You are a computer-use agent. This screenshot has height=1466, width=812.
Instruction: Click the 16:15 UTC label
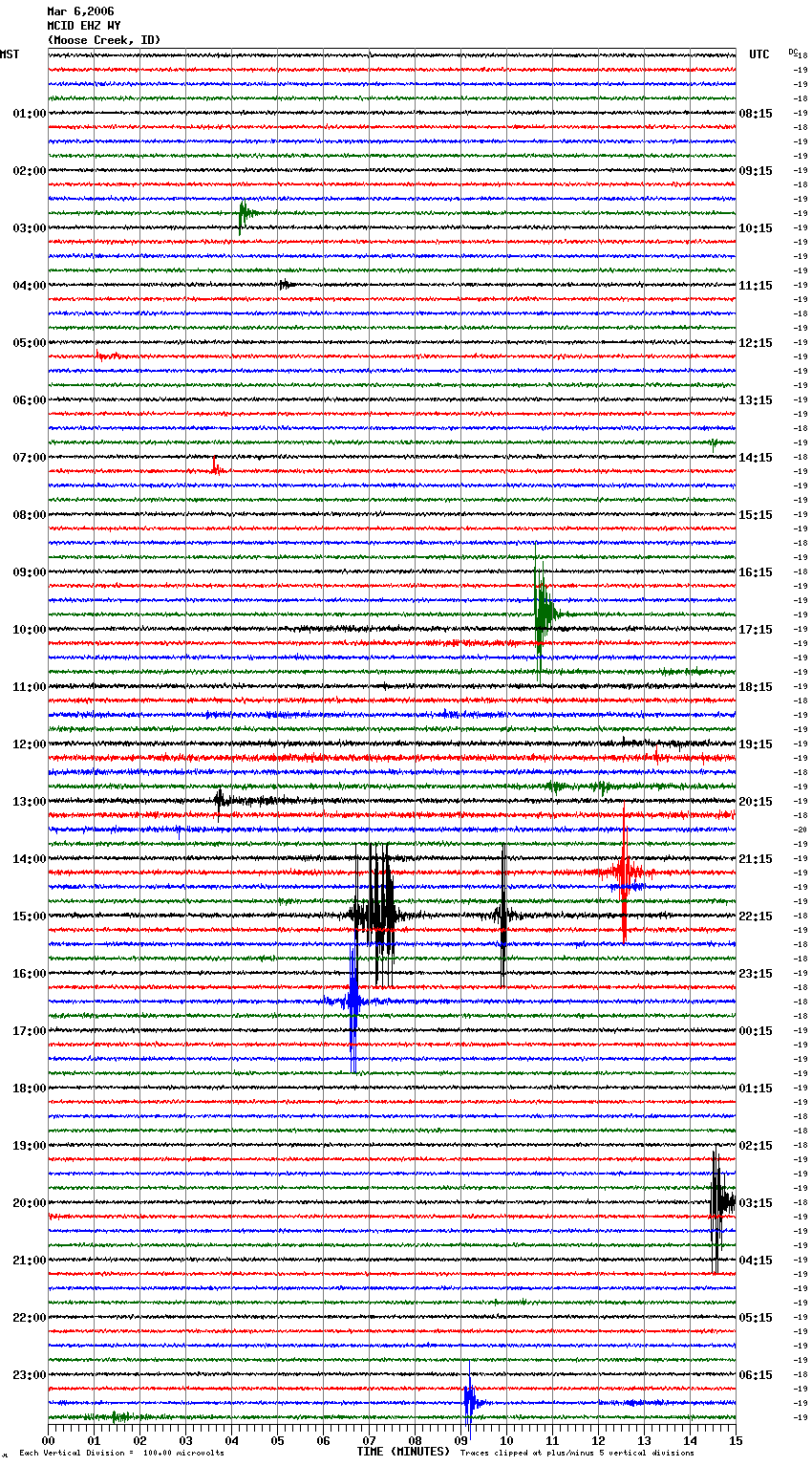click(x=756, y=572)
